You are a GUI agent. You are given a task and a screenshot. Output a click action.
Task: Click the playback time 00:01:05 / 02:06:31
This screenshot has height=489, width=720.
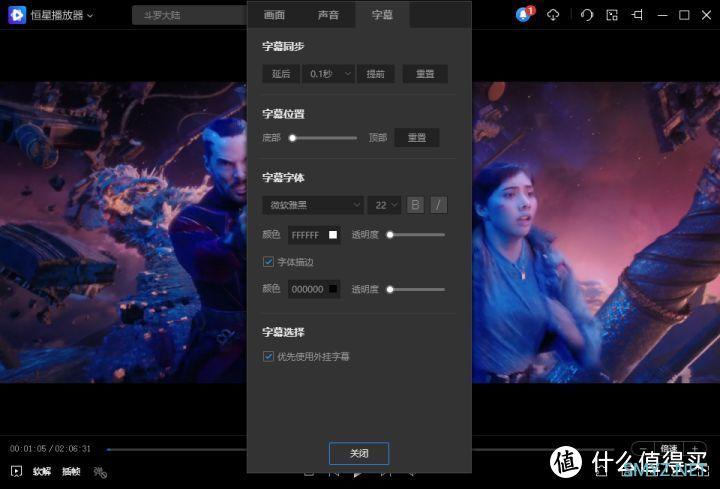(51, 449)
